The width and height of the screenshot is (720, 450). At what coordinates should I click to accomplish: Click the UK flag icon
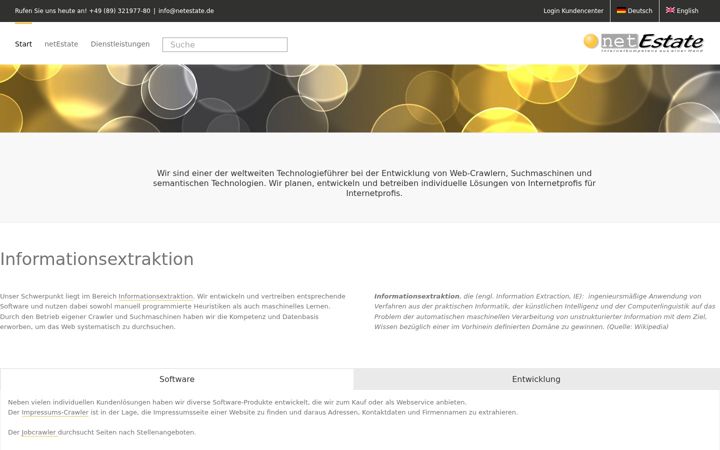pos(670,10)
